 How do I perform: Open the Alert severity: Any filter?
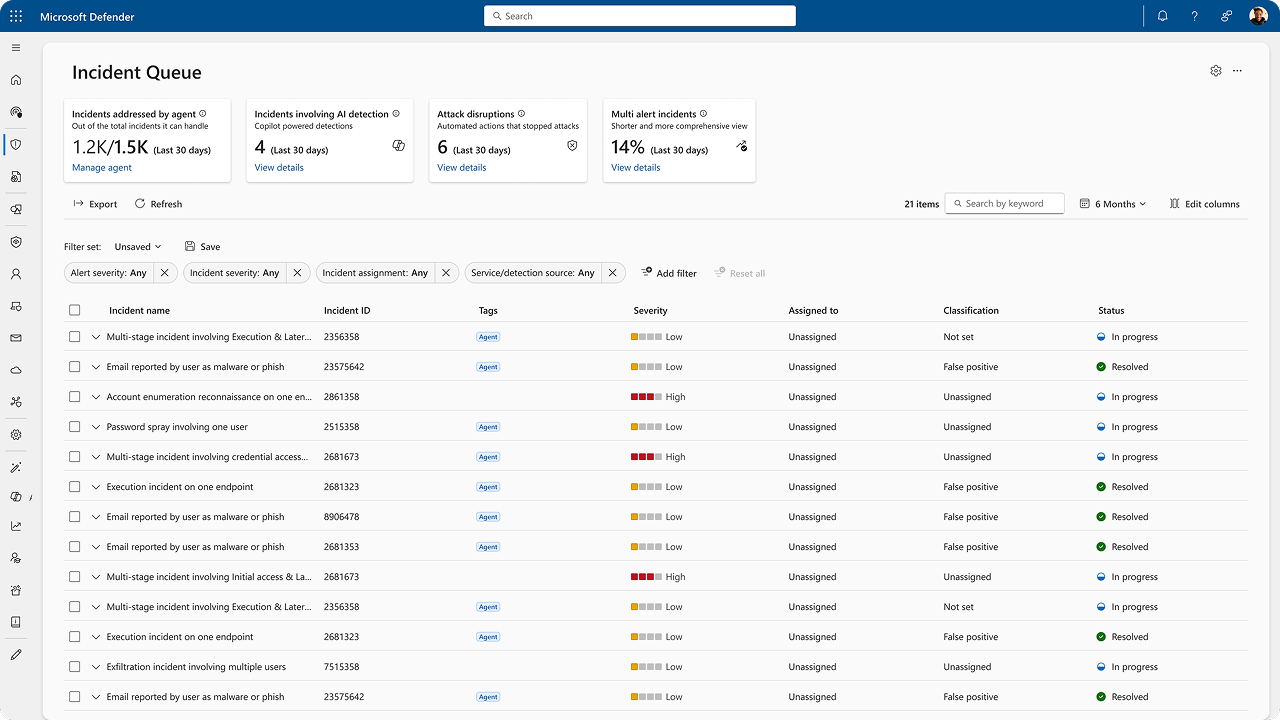coord(109,273)
